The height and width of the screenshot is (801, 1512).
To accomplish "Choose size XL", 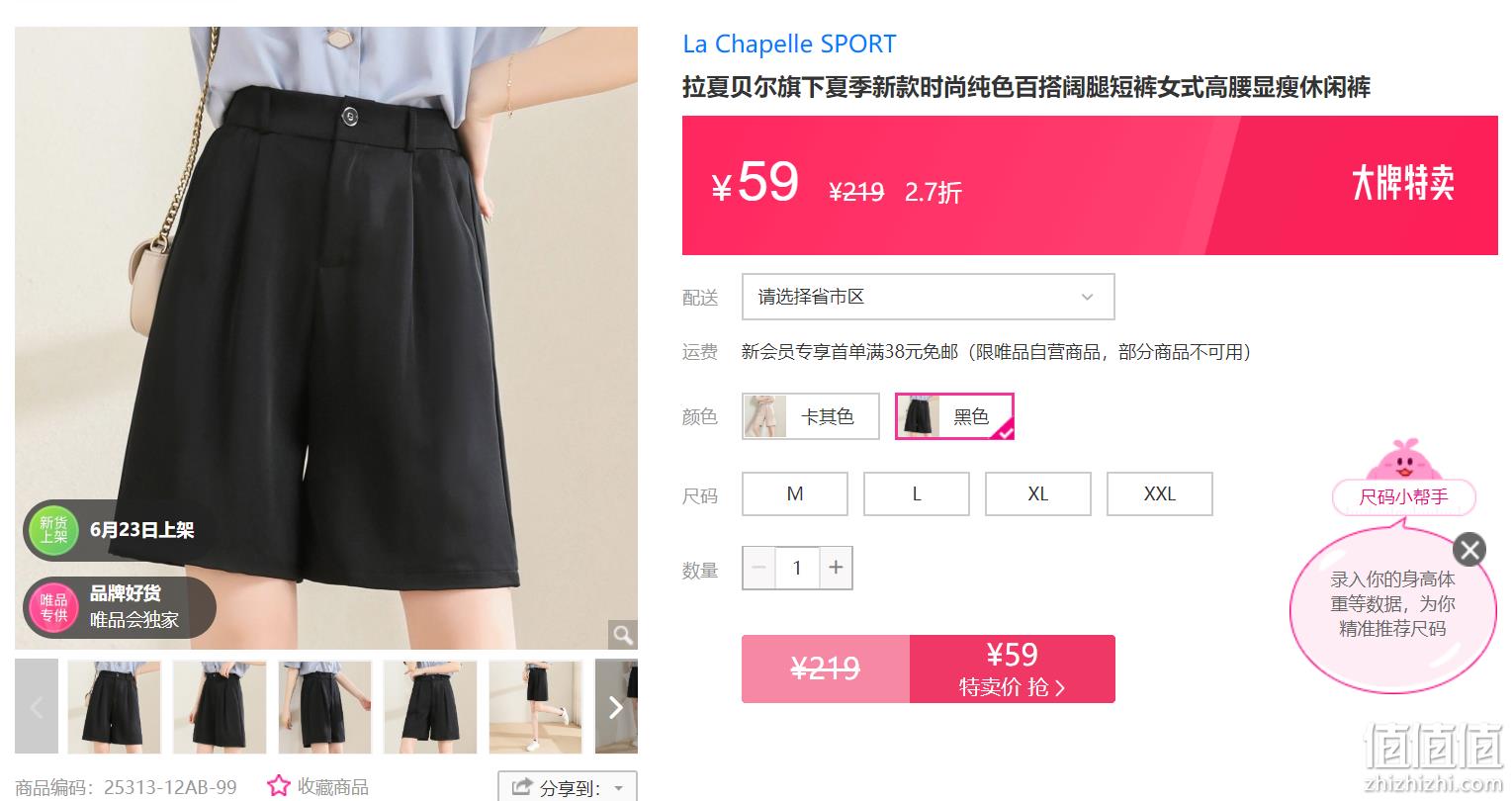I will 1037,493.
